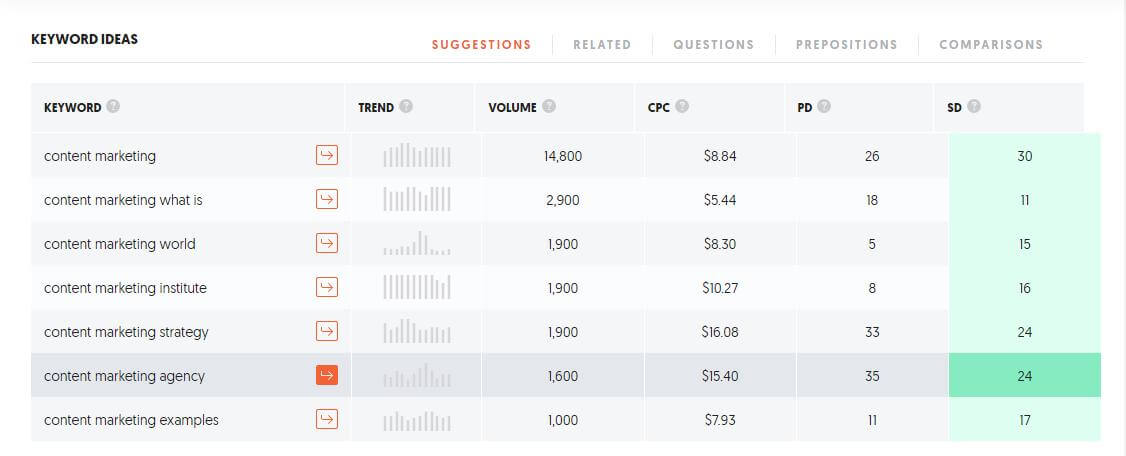Select the Suggestions tab

coord(481,45)
